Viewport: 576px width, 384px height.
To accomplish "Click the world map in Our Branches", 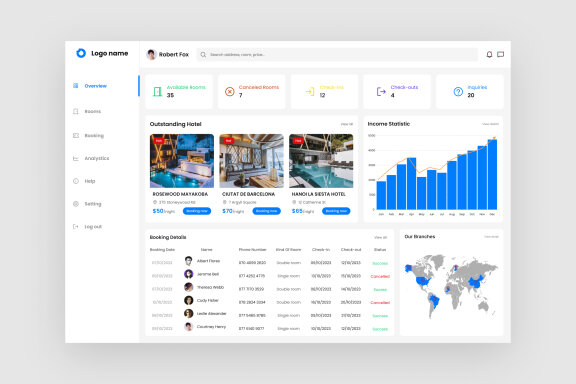I will coord(451,286).
